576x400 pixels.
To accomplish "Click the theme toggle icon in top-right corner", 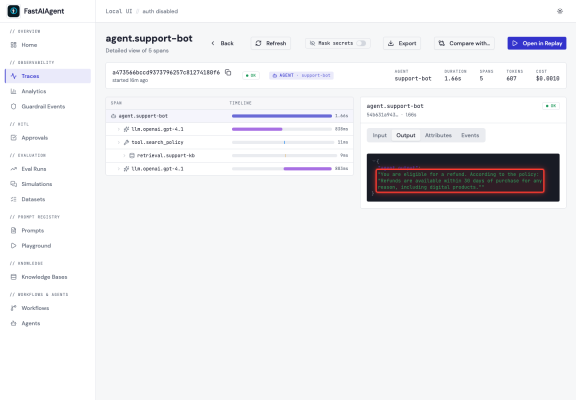I will click(x=559, y=11).
